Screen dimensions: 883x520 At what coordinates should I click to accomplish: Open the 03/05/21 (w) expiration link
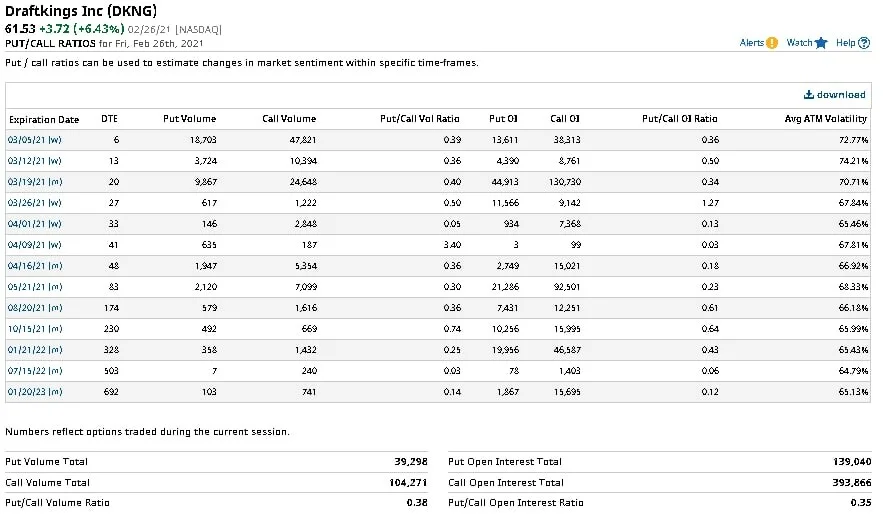34,140
